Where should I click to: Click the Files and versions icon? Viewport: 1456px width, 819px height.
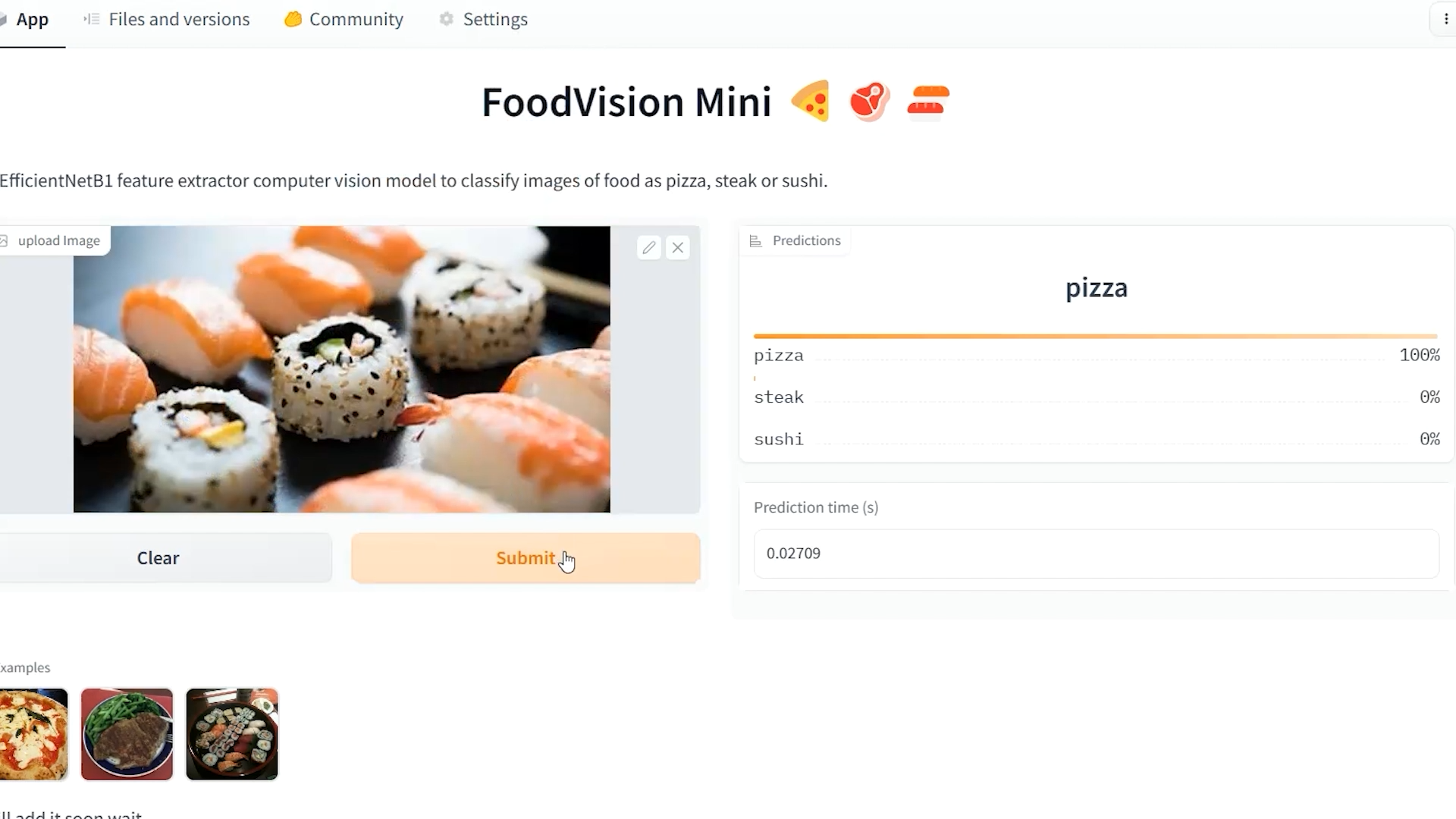(92, 20)
